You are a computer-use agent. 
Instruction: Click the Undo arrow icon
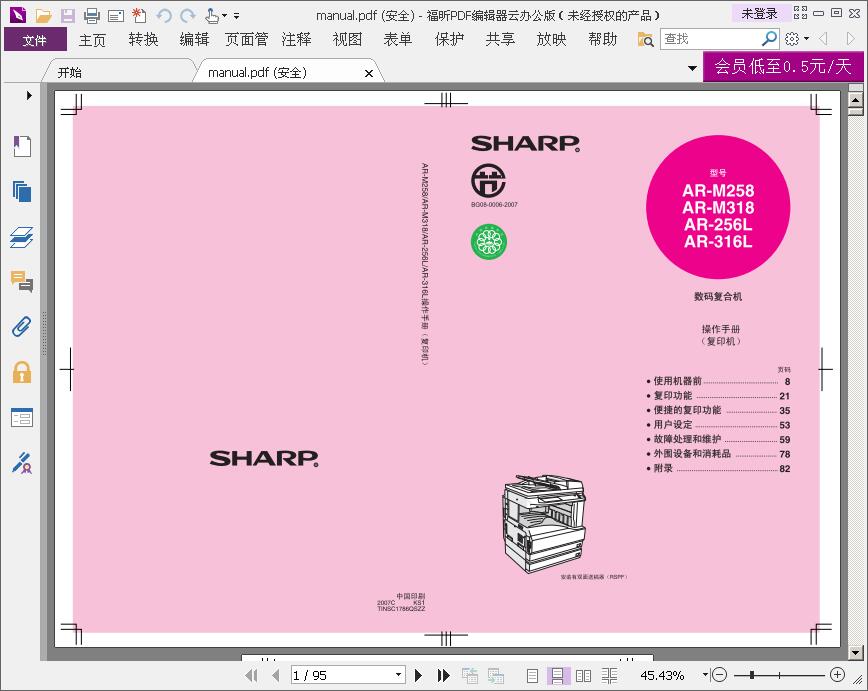point(164,16)
